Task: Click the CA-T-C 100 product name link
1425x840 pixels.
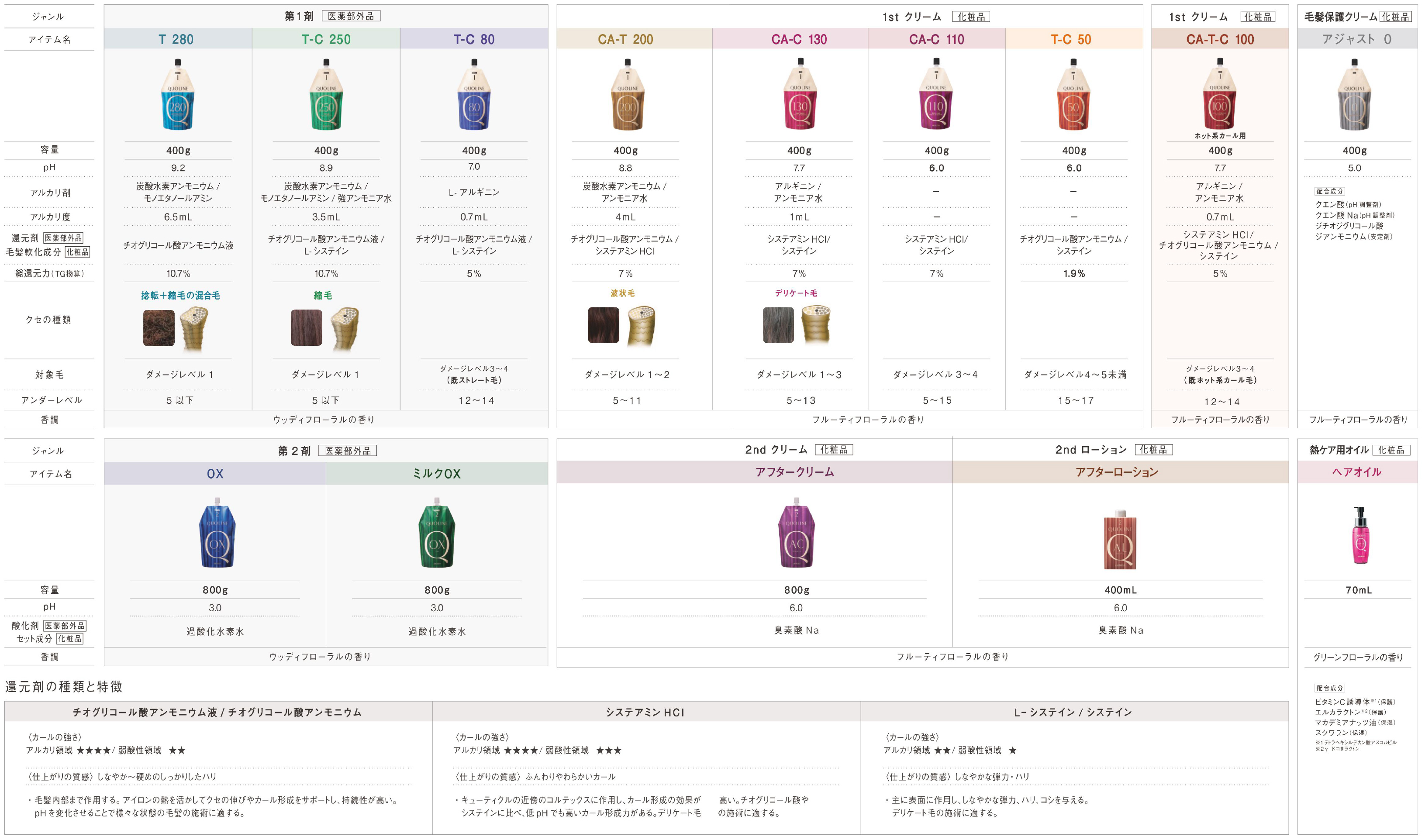Action: (1220, 40)
